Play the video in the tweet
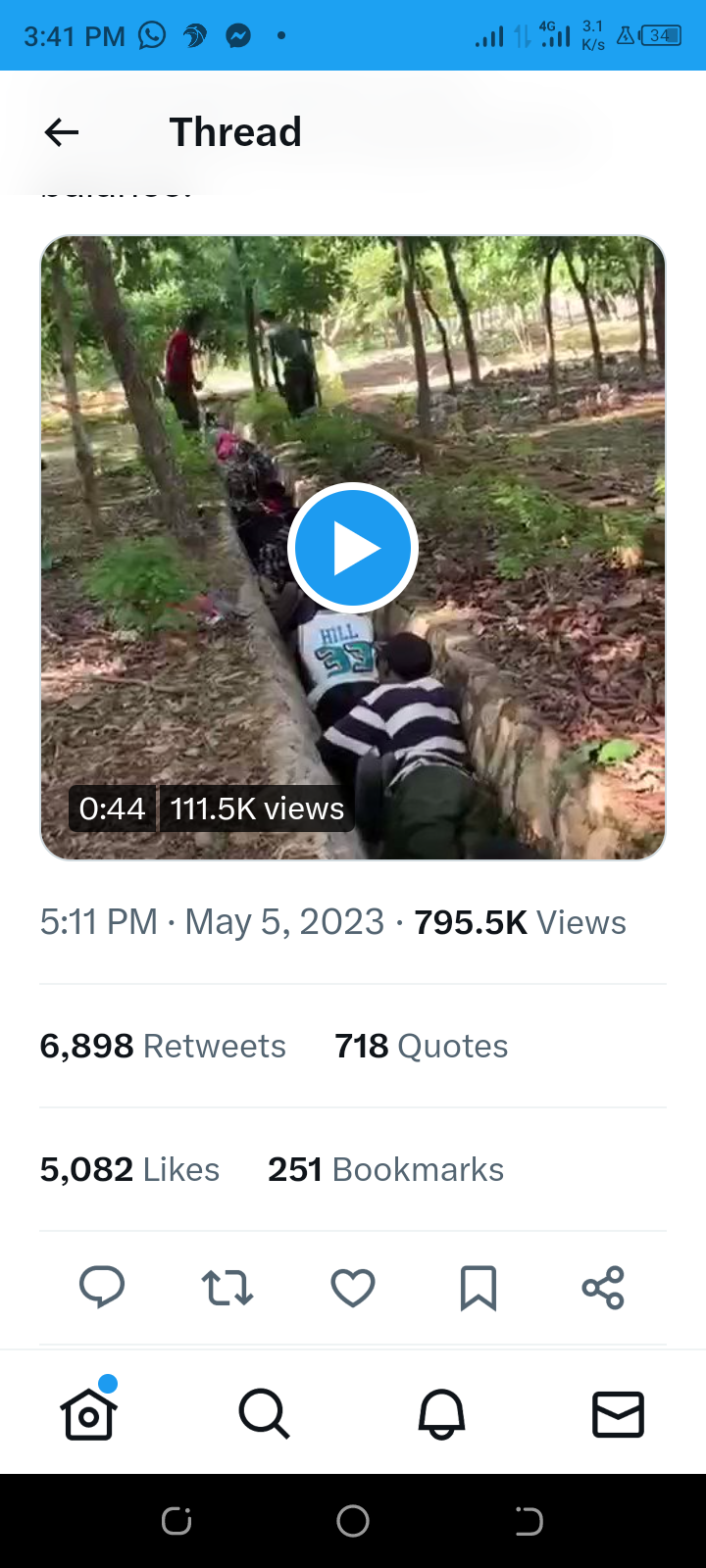Image resolution: width=706 pixels, height=1568 pixels. coord(353,548)
